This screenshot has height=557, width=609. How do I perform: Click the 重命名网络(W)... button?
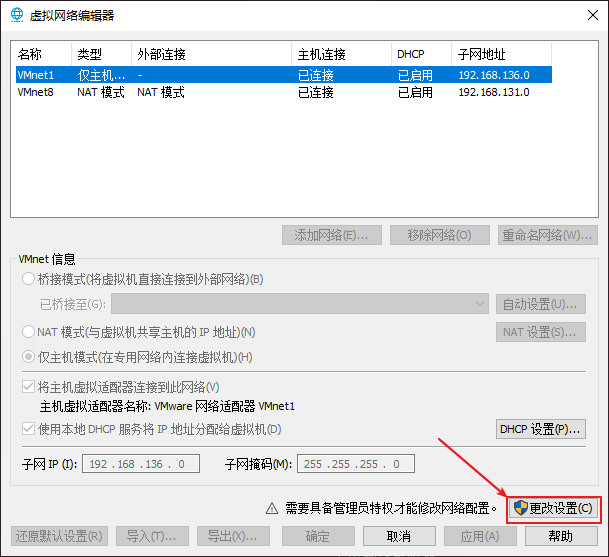coord(548,235)
